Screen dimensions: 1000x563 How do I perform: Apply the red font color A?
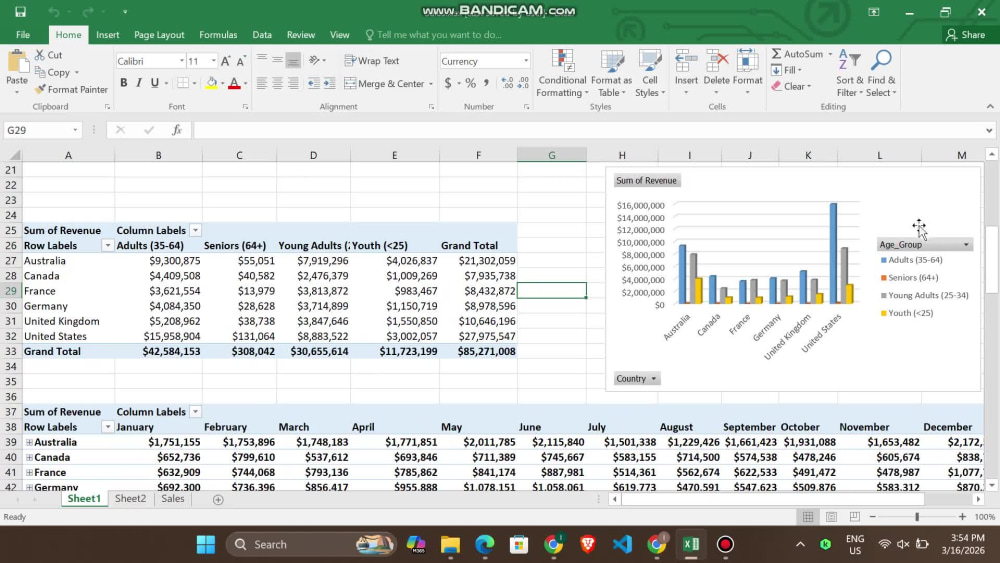[x=234, y=83]
